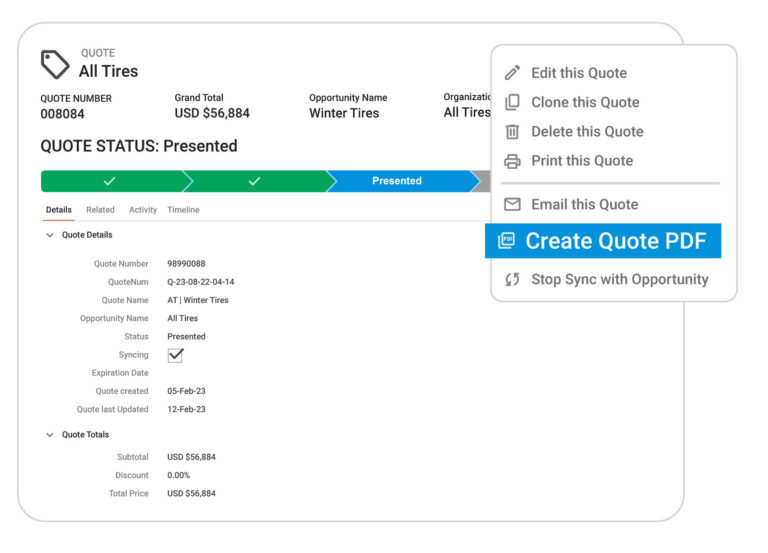
Task: Click Discount value 0.00%
Action: click(178, 475)
